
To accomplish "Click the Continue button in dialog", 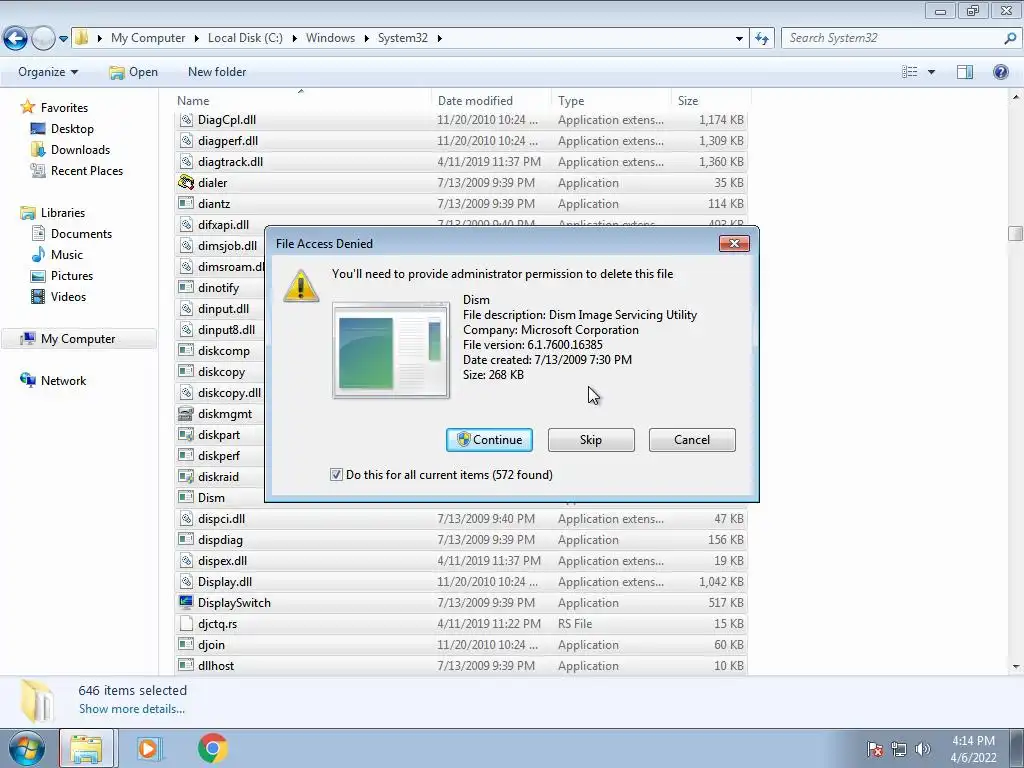I will (489, 440).
